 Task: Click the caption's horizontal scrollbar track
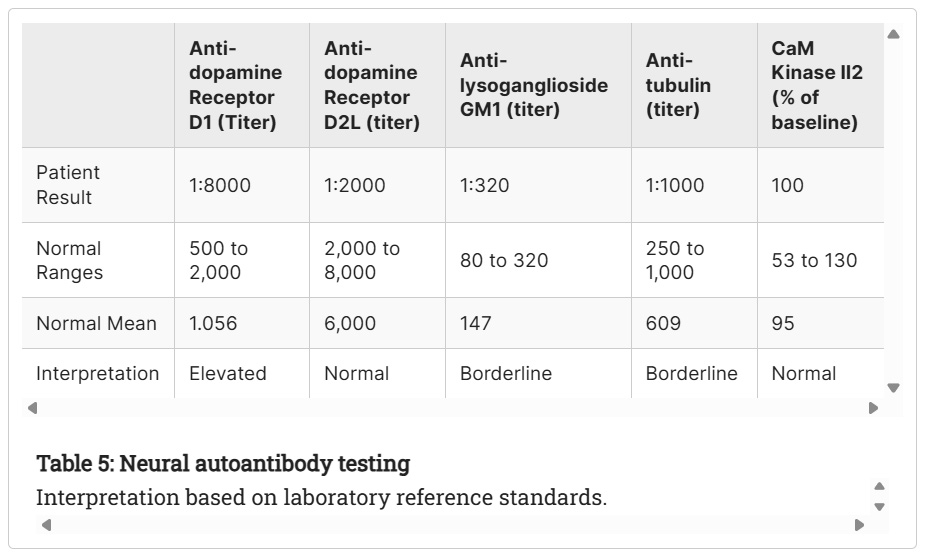(x=452, y=524)
